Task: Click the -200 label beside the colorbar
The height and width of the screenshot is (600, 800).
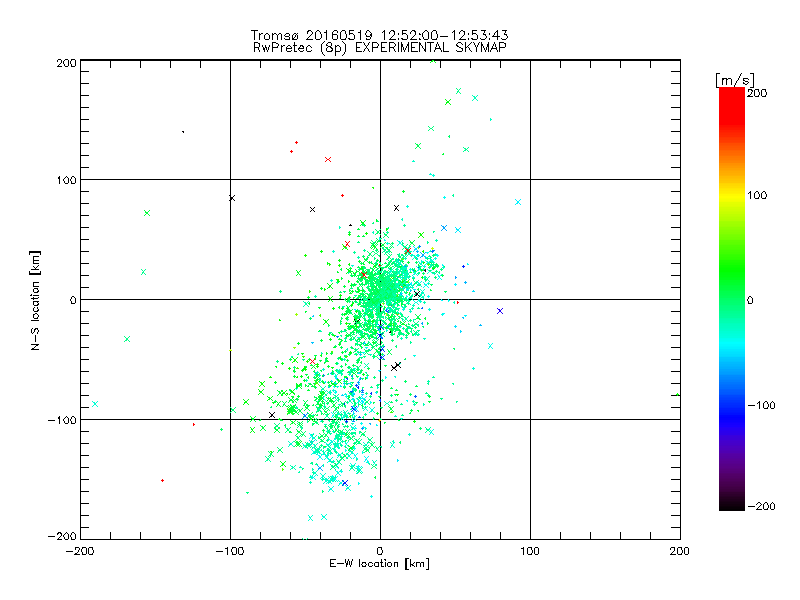Action: 761,506
